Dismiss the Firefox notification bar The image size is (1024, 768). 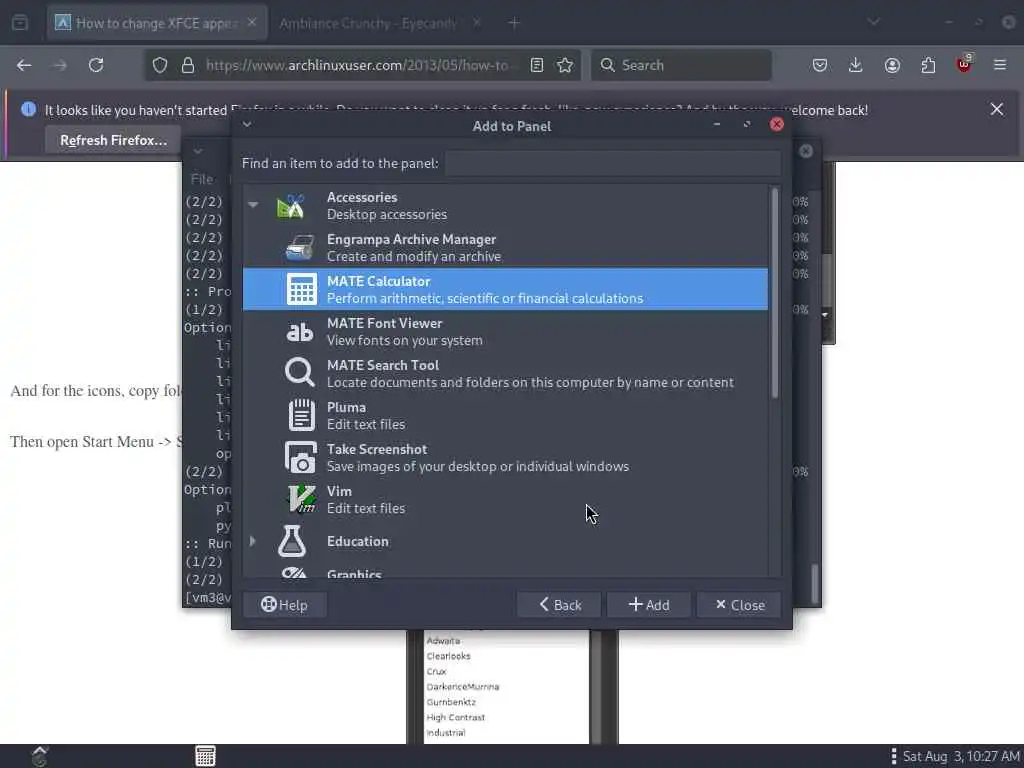click(x=997, y=109)
